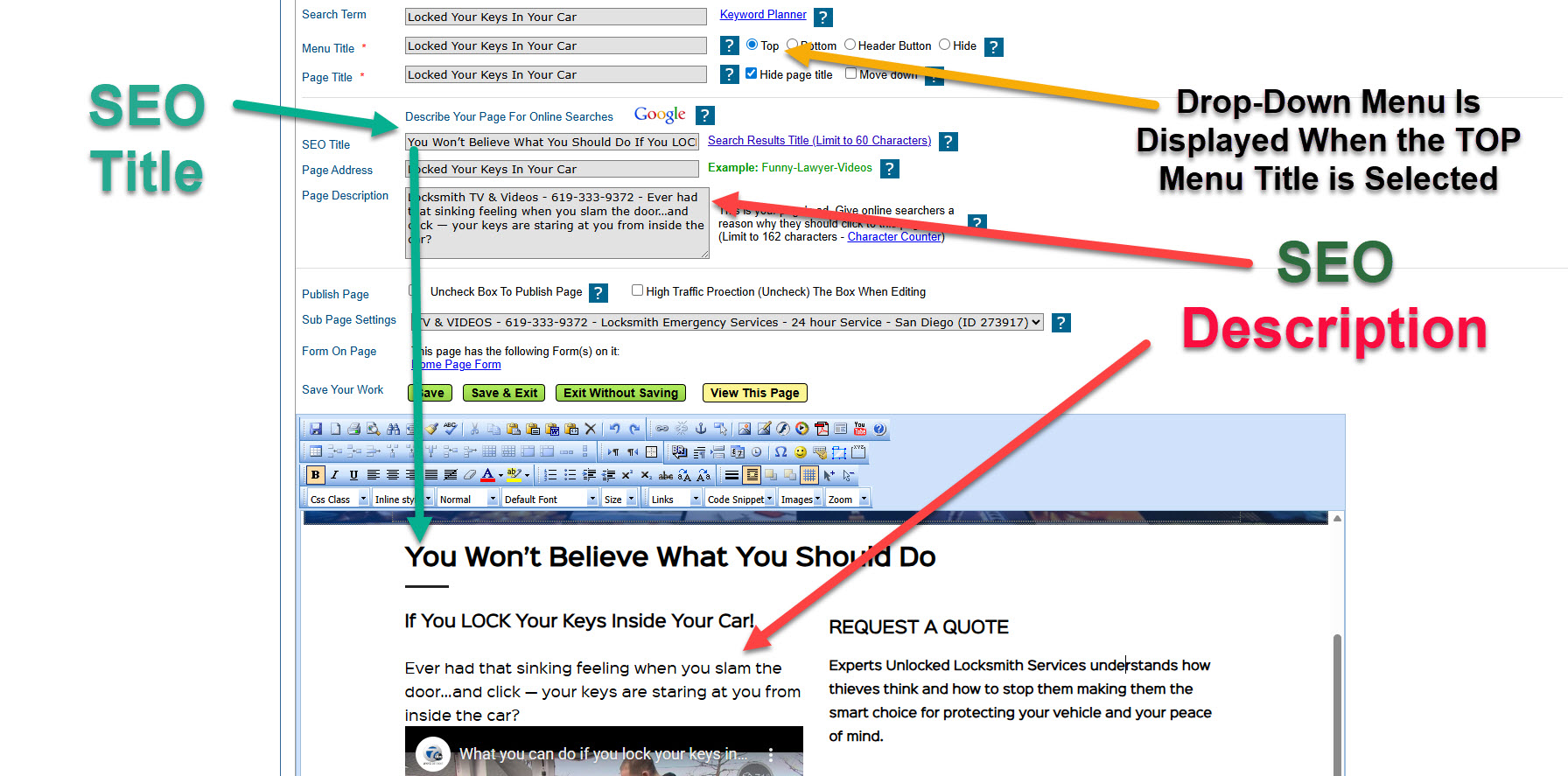
Task: Insert a special character with the Omega icon
Action: click(780, 452)
